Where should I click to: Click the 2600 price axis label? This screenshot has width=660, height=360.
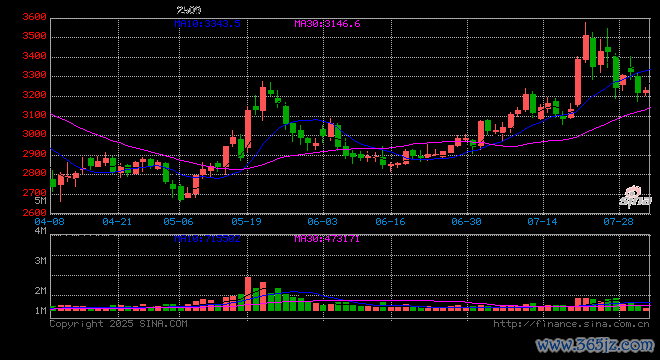[34, 212]
